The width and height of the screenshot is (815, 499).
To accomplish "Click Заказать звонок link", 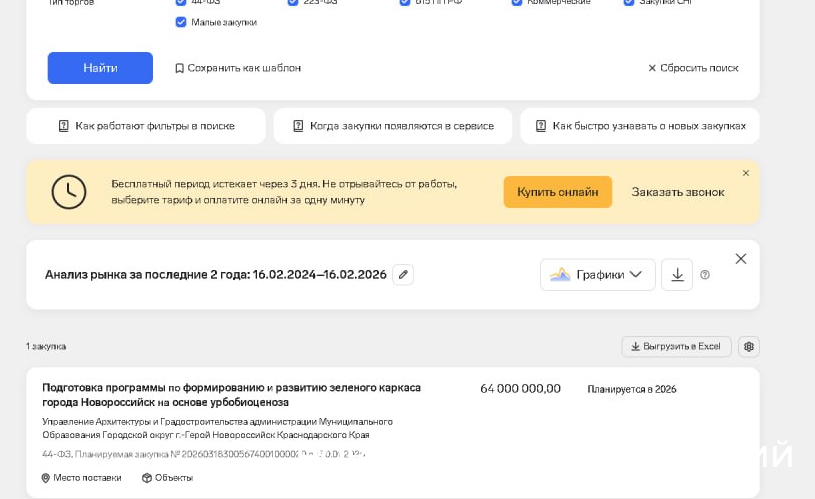I will [677, 192].
